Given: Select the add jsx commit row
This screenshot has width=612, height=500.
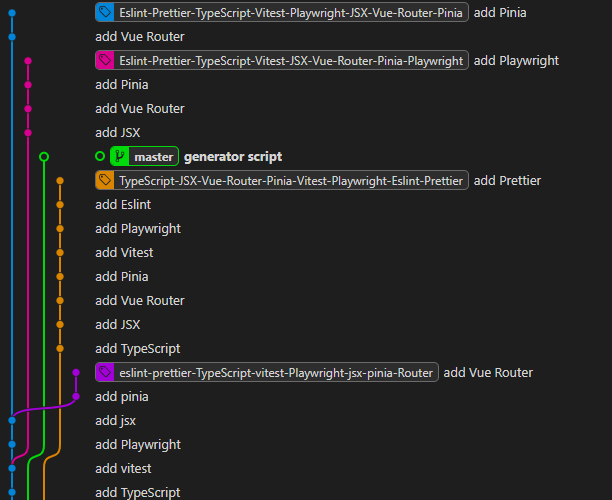Looking at the screenshot, I should [116, 421].
